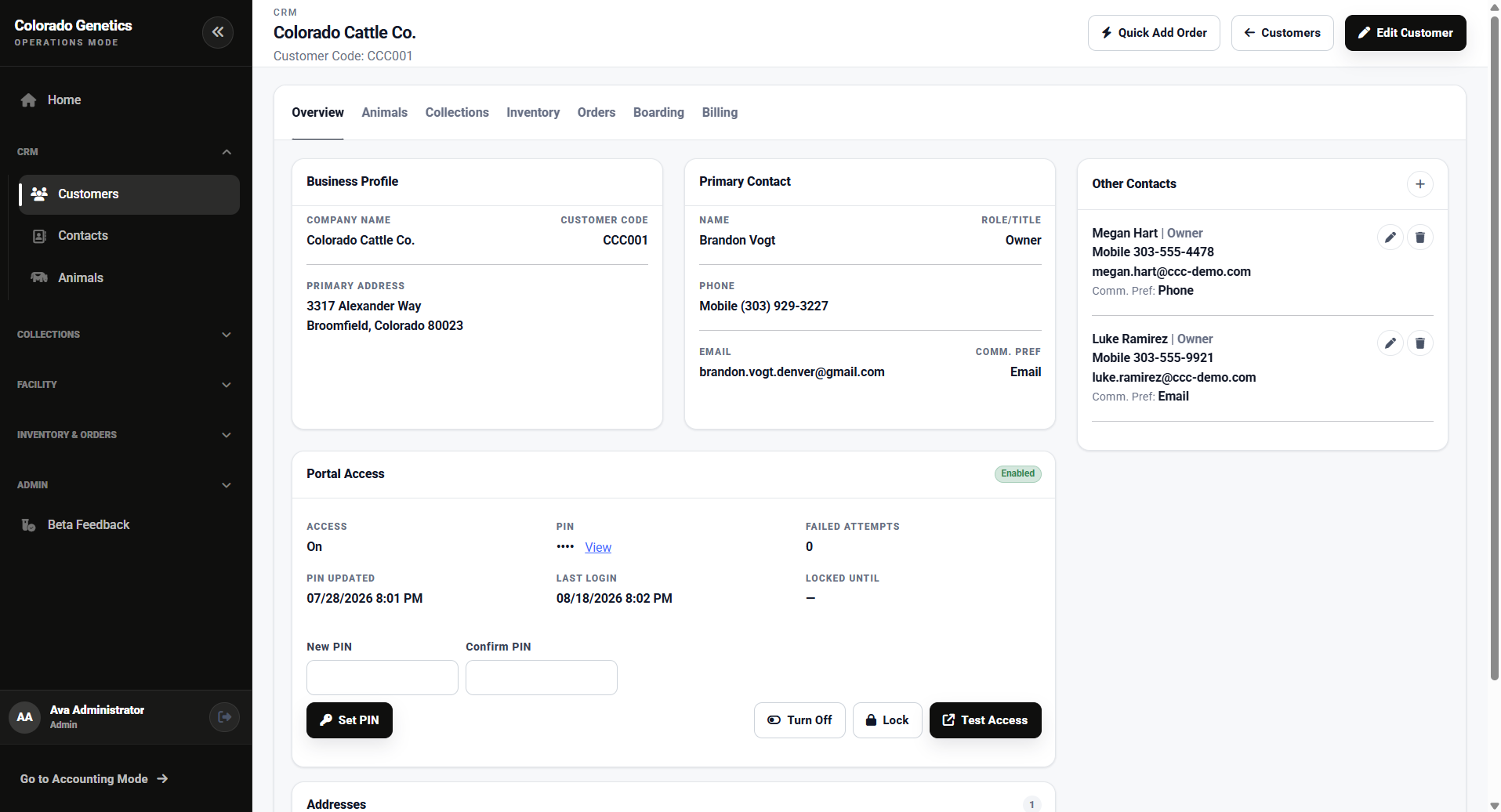Image resolution: width=1501 pixels, height=812 pixels.
Task: Expand the Inventory & Orders section
Action: click(x=125, y=435)
